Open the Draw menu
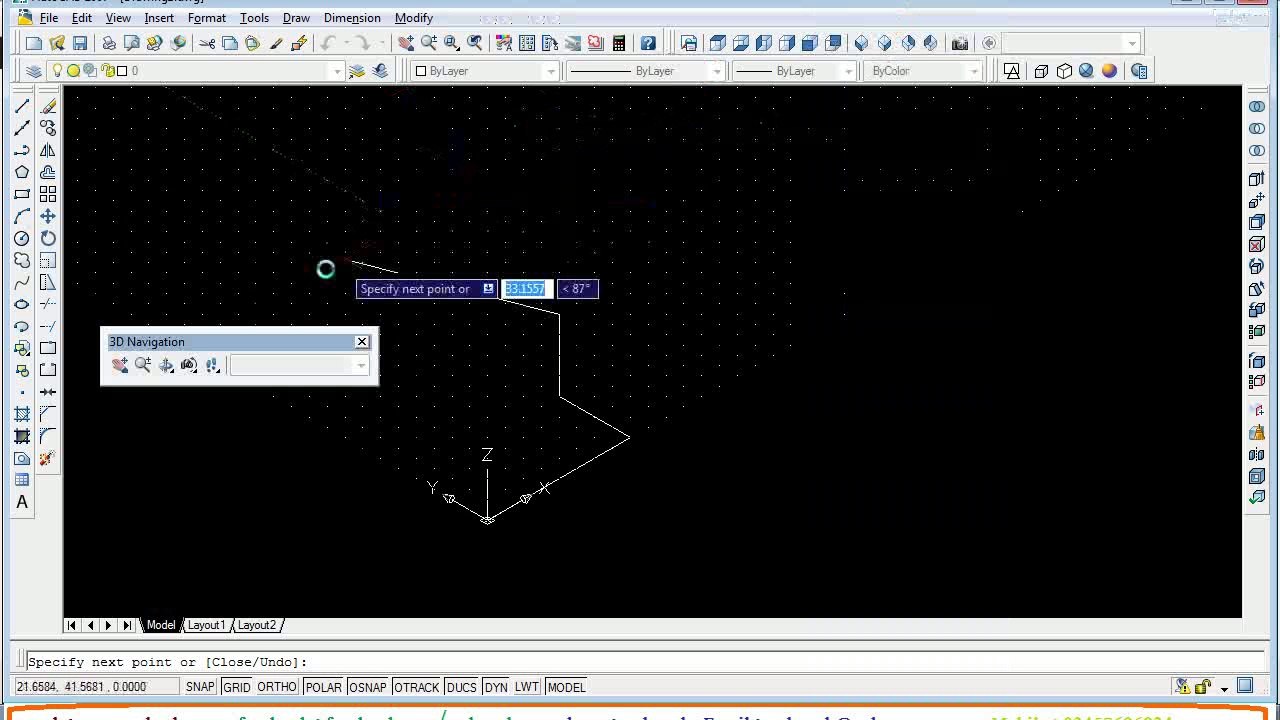This screenshot has height=720, width=1280. (296, 18)
